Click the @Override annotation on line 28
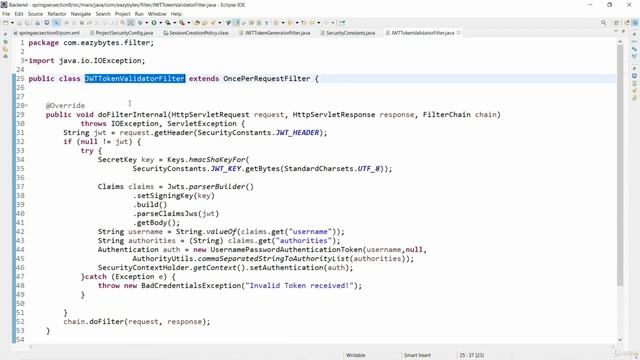640x360 pixels. click(65, 105)
